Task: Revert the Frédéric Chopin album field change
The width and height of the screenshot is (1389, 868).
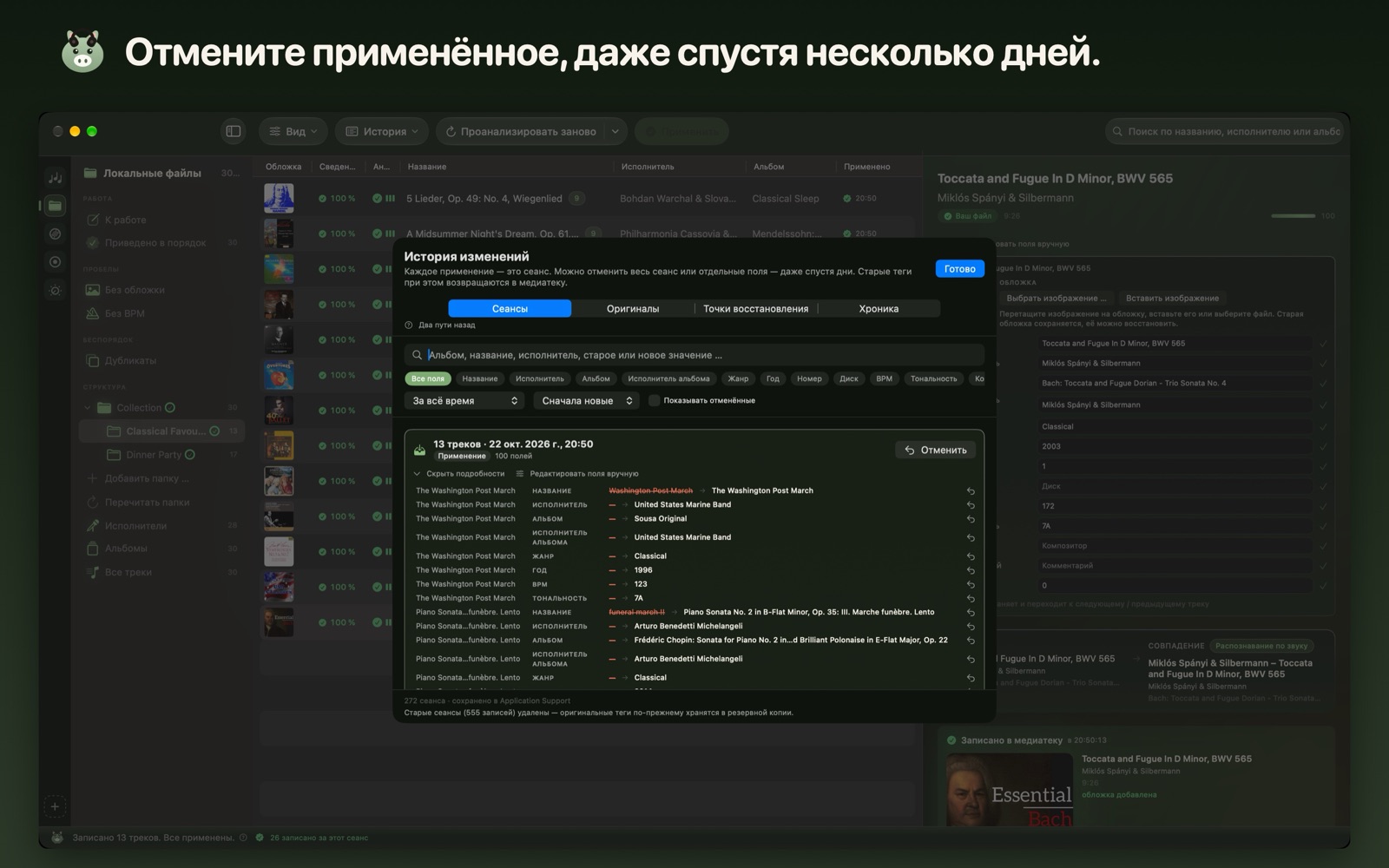Action: pyautogui.click(x=971, y=641)
